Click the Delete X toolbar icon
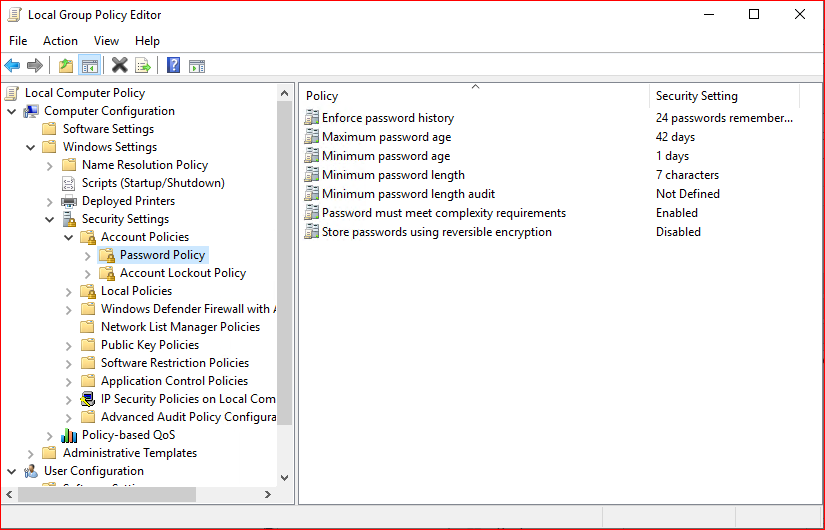This screenshot has width=825, height=530. point(119,66)
